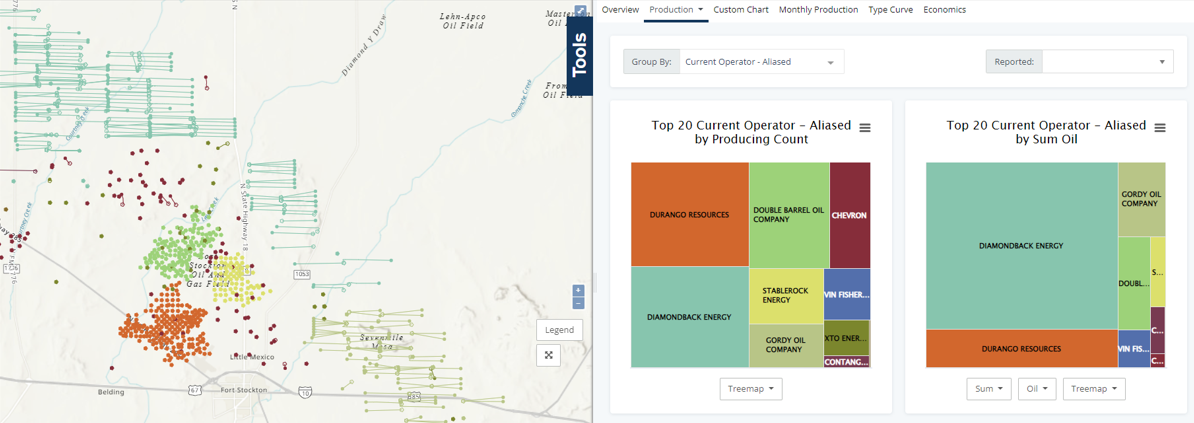
Task: Zoom out the map with minus button
Action: (578, 303)
